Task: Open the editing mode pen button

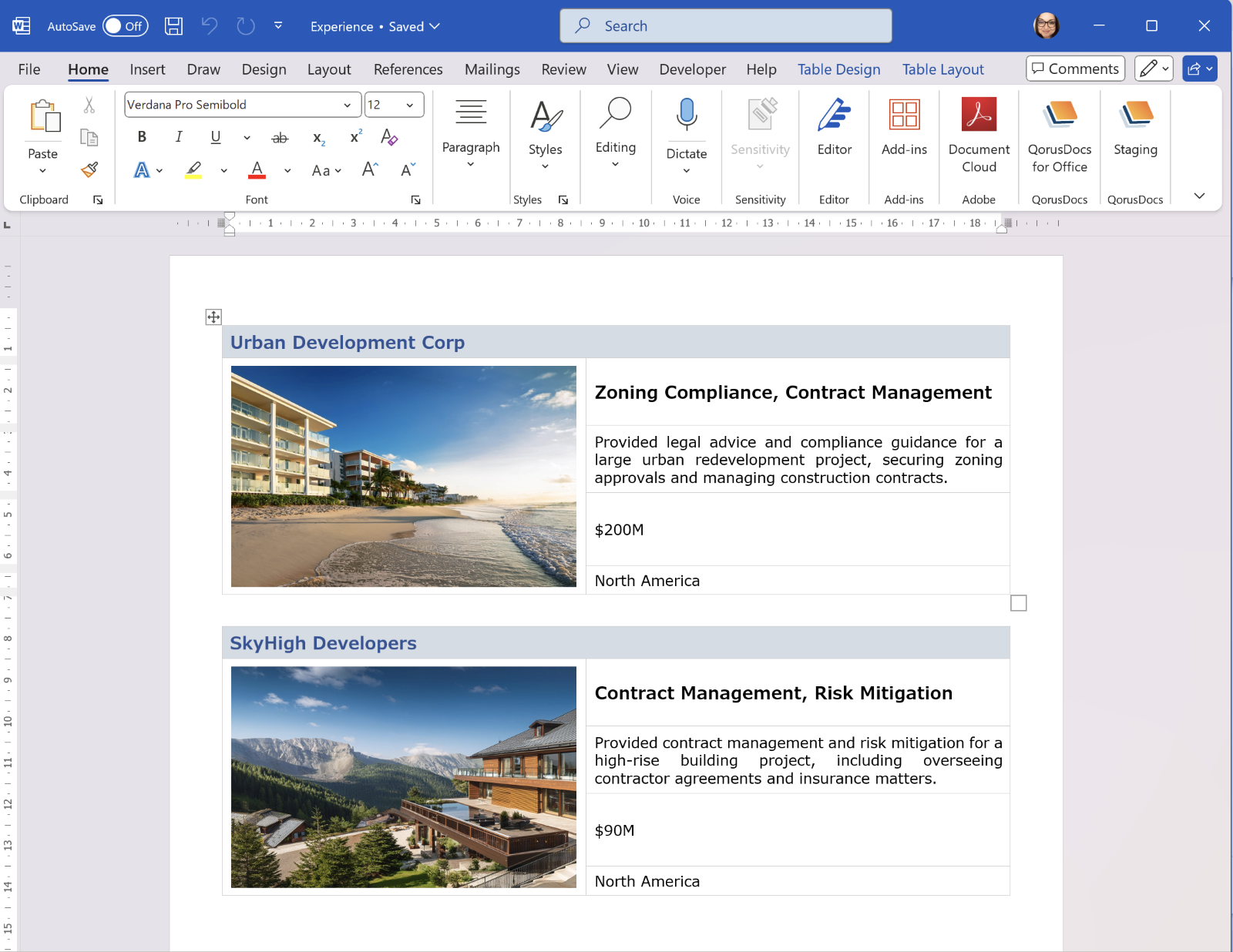Action: click(1154, 69)
